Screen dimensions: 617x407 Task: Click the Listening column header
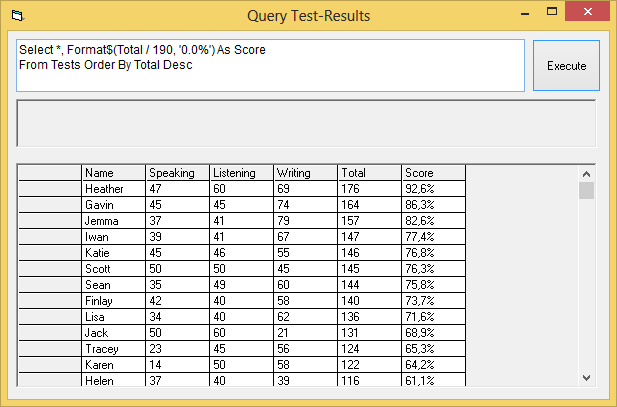coord(241,173)
